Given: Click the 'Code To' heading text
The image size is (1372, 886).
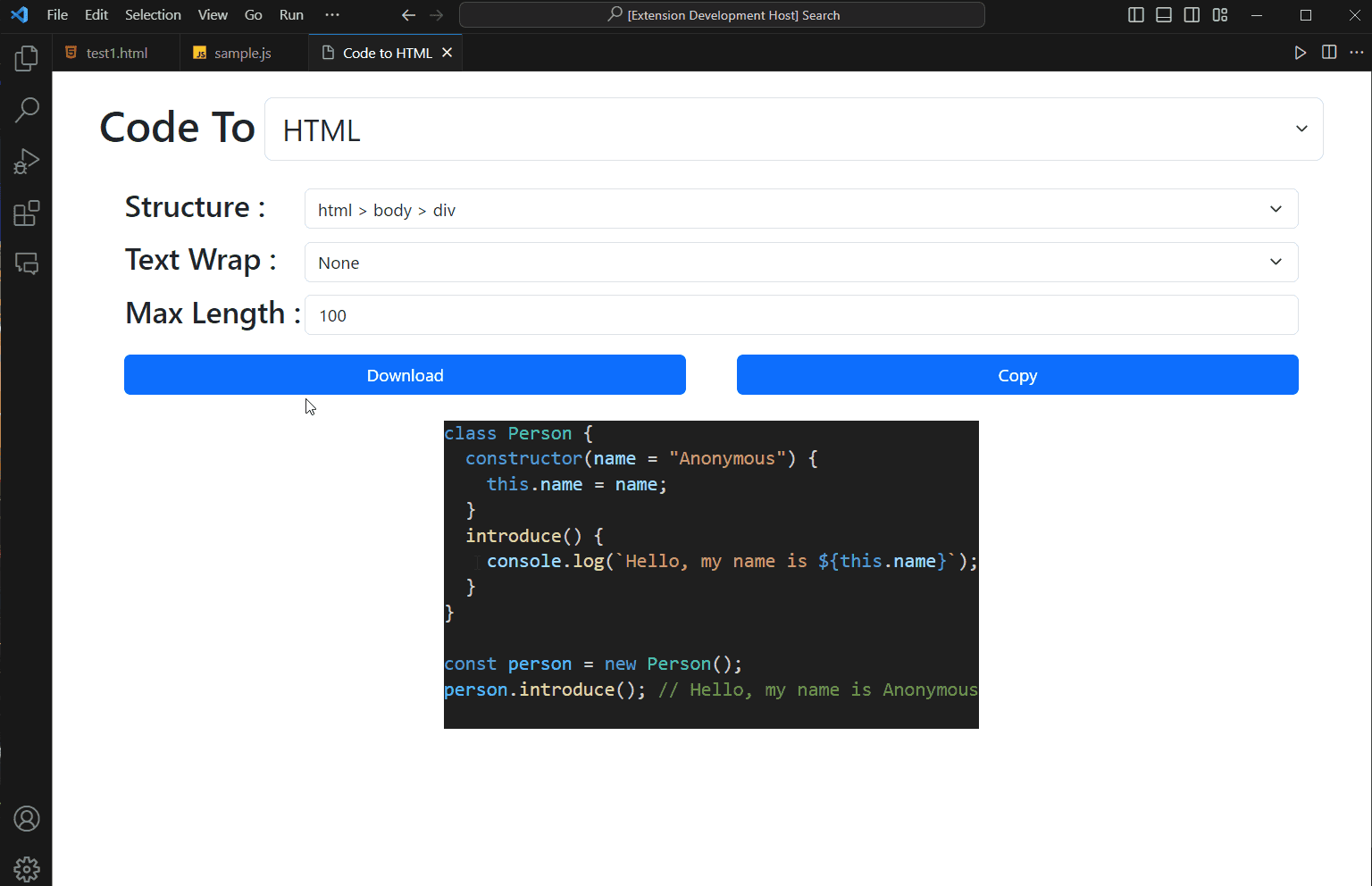Looking at the screenshot, I should tap(178, 128).
